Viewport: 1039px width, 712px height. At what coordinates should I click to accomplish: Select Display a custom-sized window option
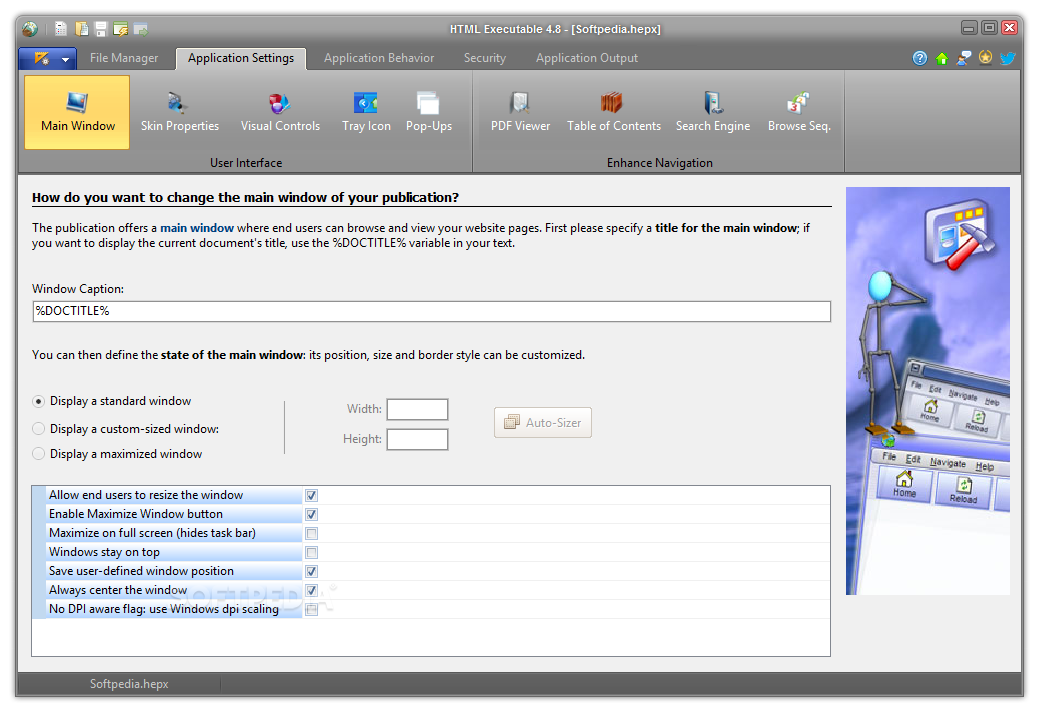[x=126, y=429]
